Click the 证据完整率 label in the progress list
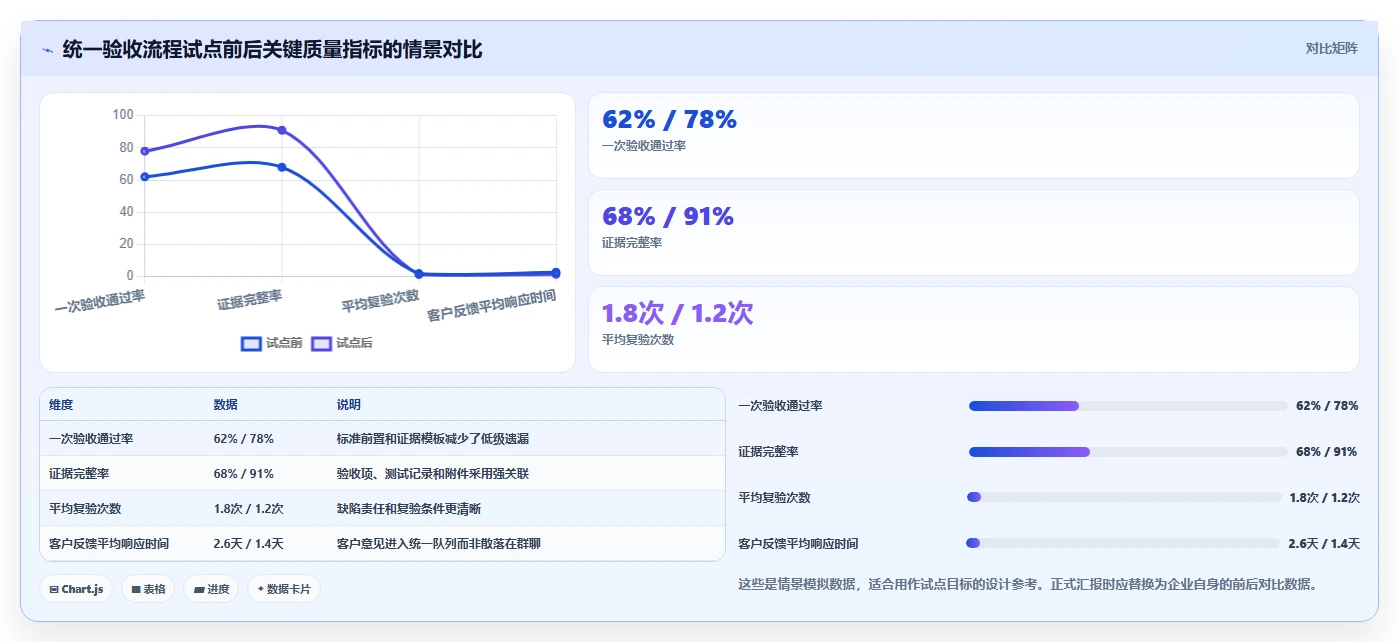 click(768, 452)
